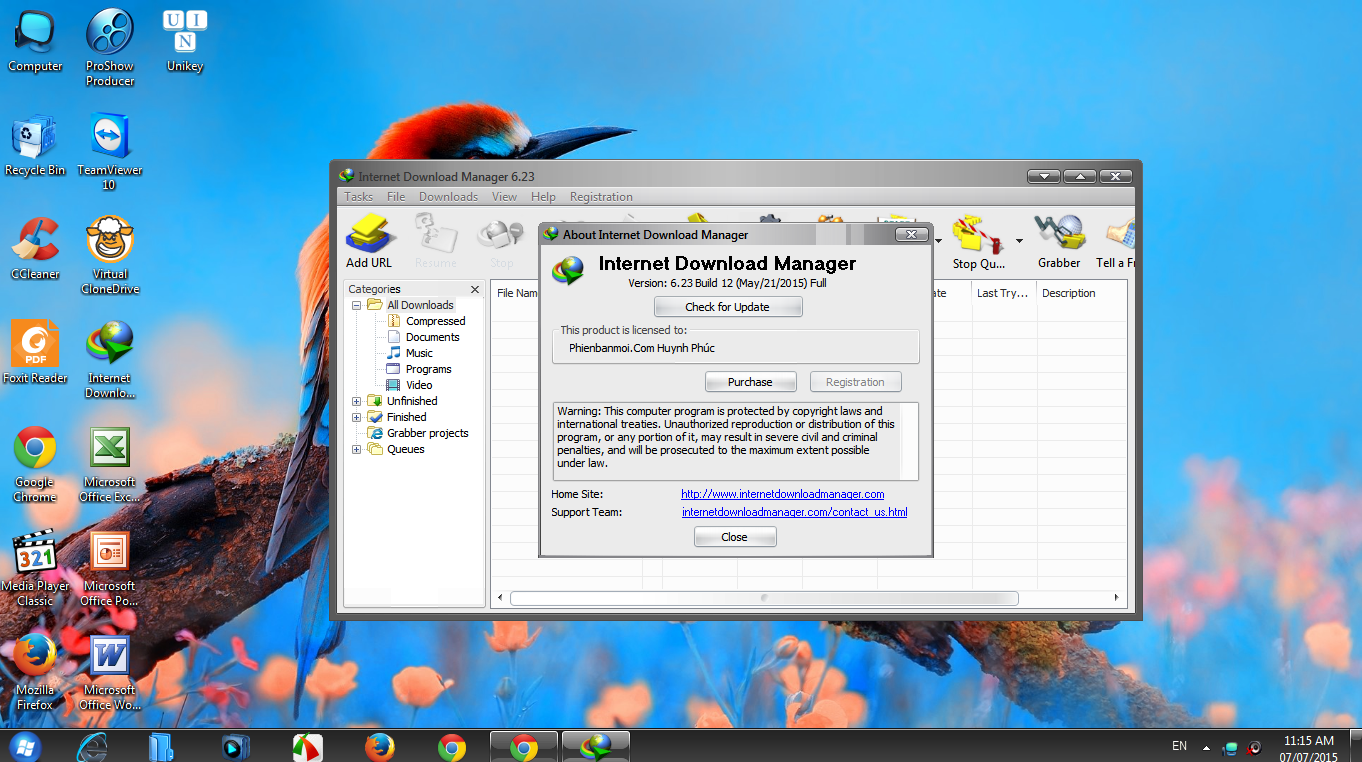Image resolution: width=1362 pixels, height=762 pixels.
Task: Select the Compressed category
Action: (x=435, y=321)
